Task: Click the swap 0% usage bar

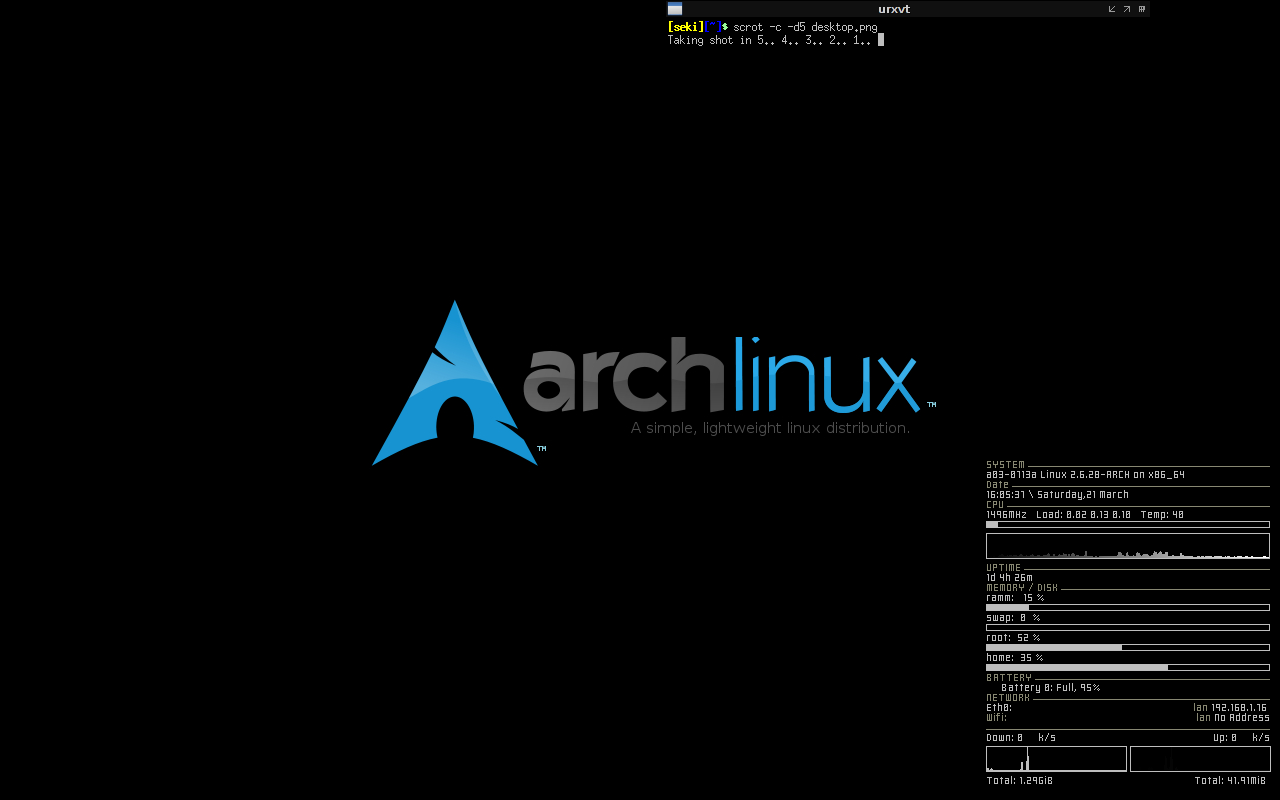Action: point(1127,627)
